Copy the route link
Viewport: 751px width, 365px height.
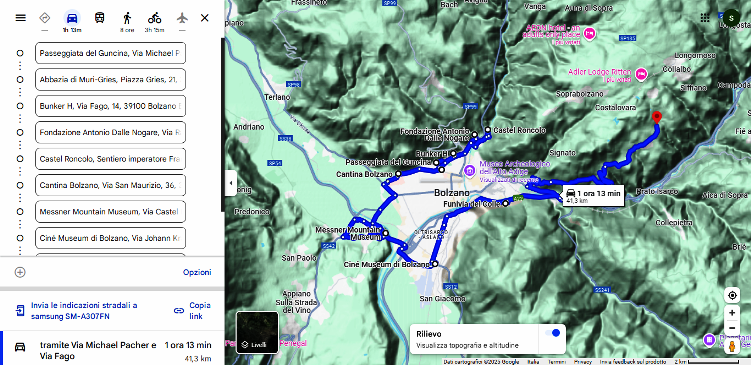[x=193, y=310]
